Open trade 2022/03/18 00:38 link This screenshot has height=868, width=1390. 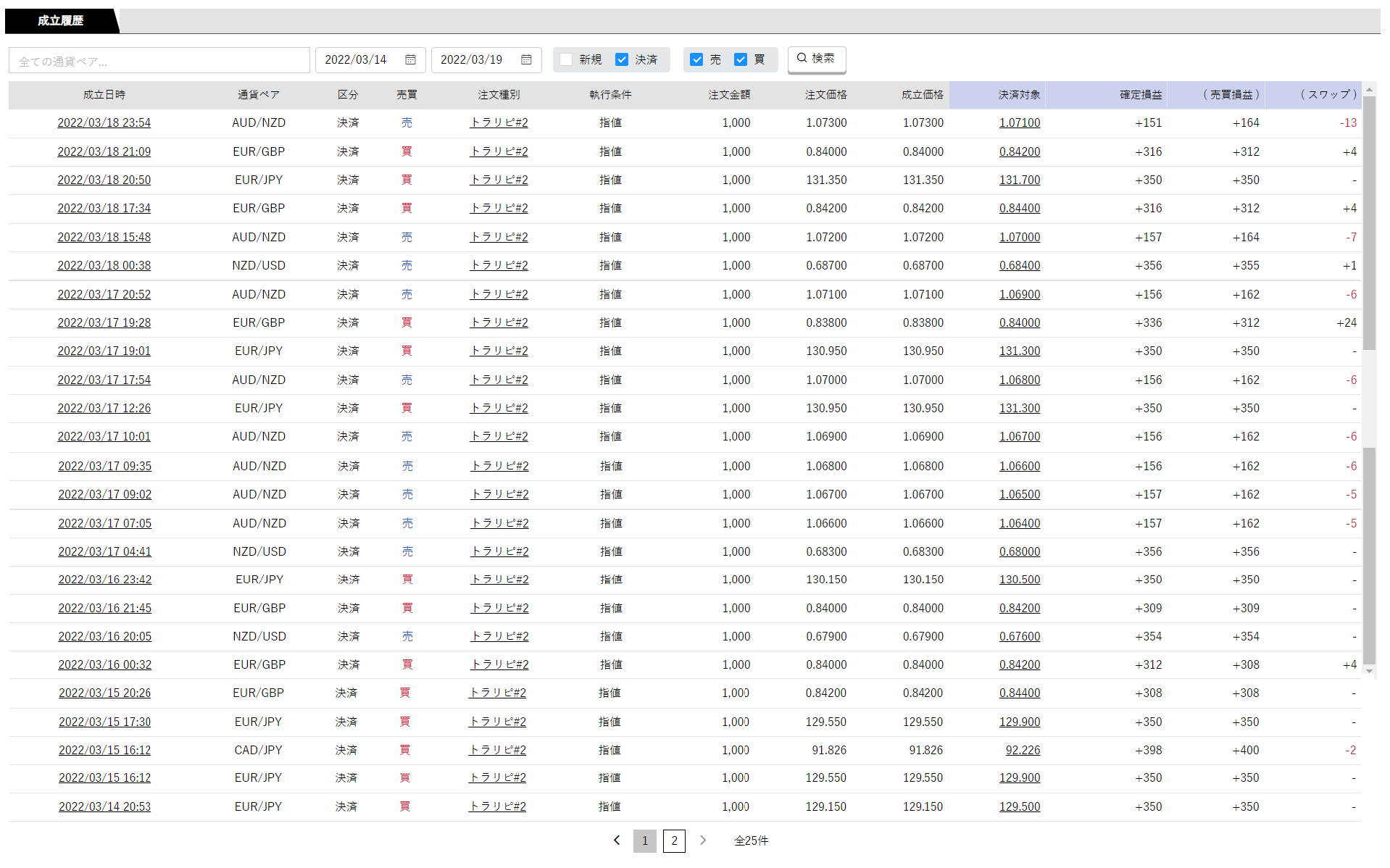tap(104, 266)
